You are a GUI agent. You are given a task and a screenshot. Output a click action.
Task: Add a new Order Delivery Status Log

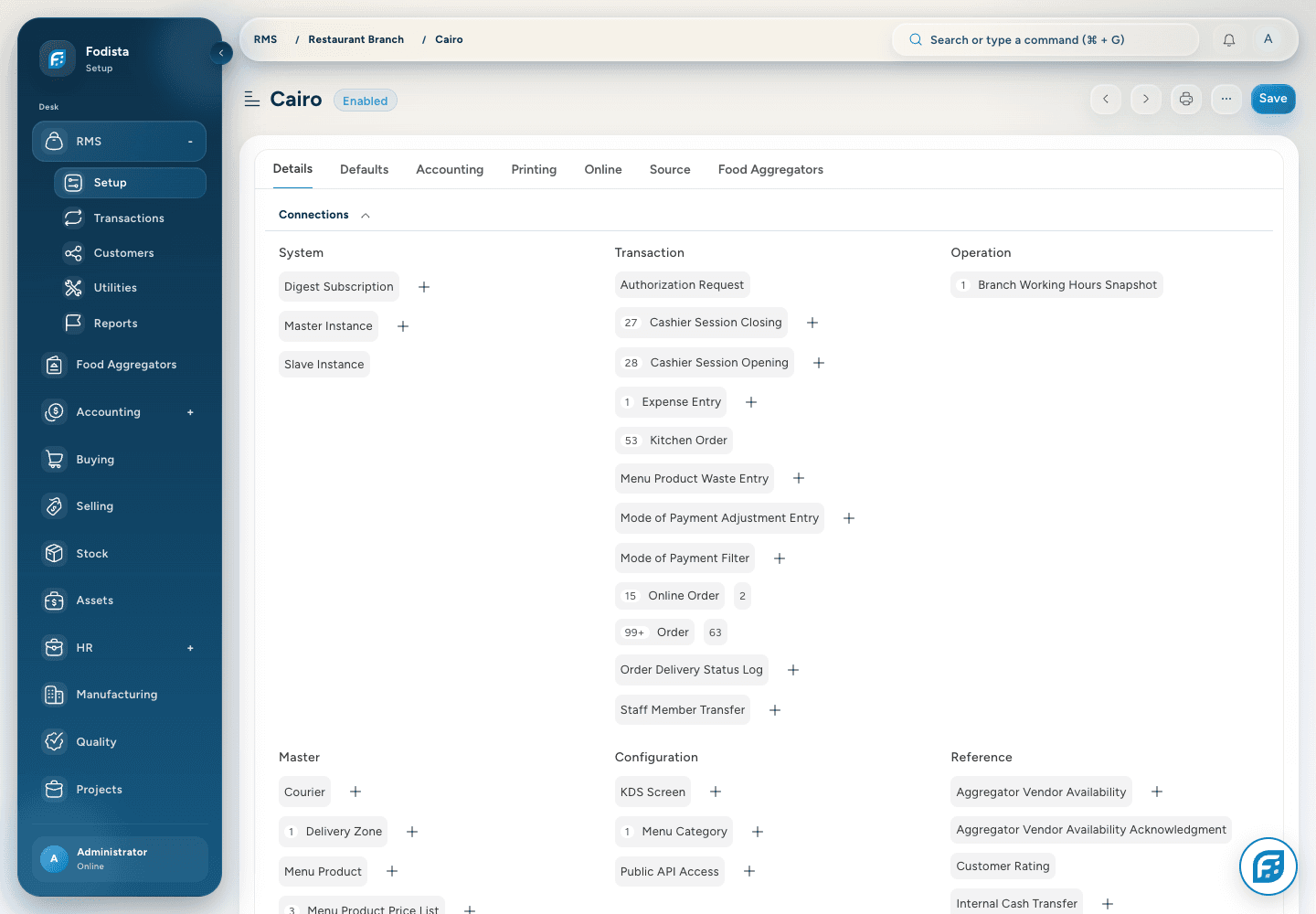pyautogui.click(x=793, y=670)
